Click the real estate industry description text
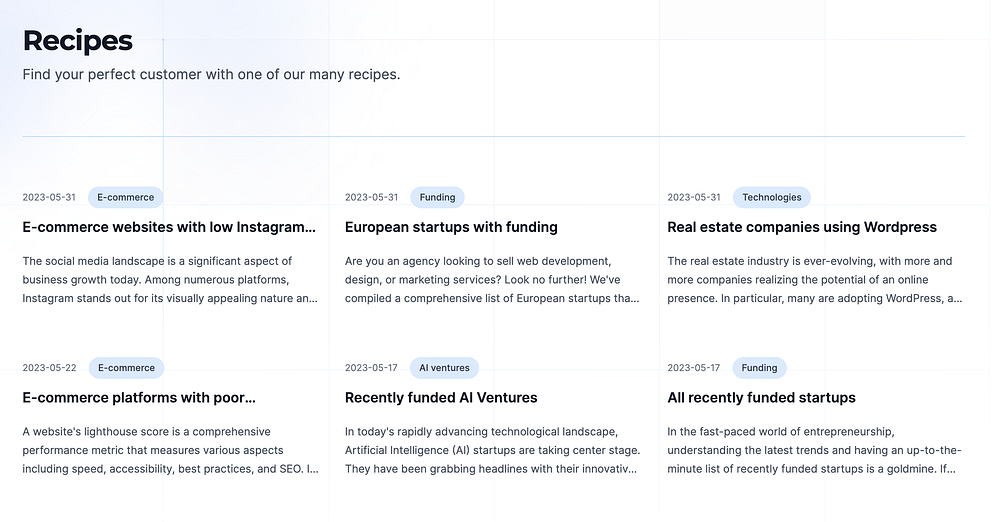 click(x=813, y=279)
